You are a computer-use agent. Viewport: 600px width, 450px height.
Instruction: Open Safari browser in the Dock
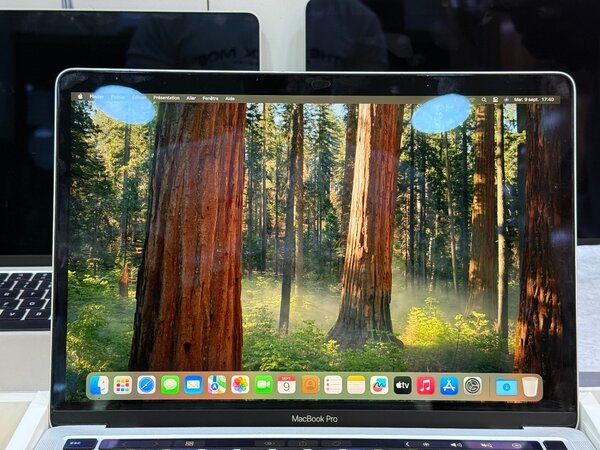click(146, 385)
